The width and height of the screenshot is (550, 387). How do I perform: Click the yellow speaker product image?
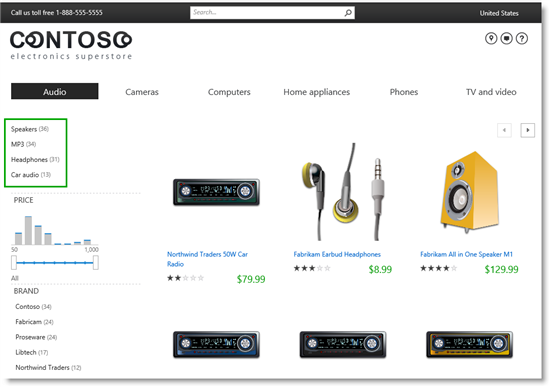click(469, 192)
